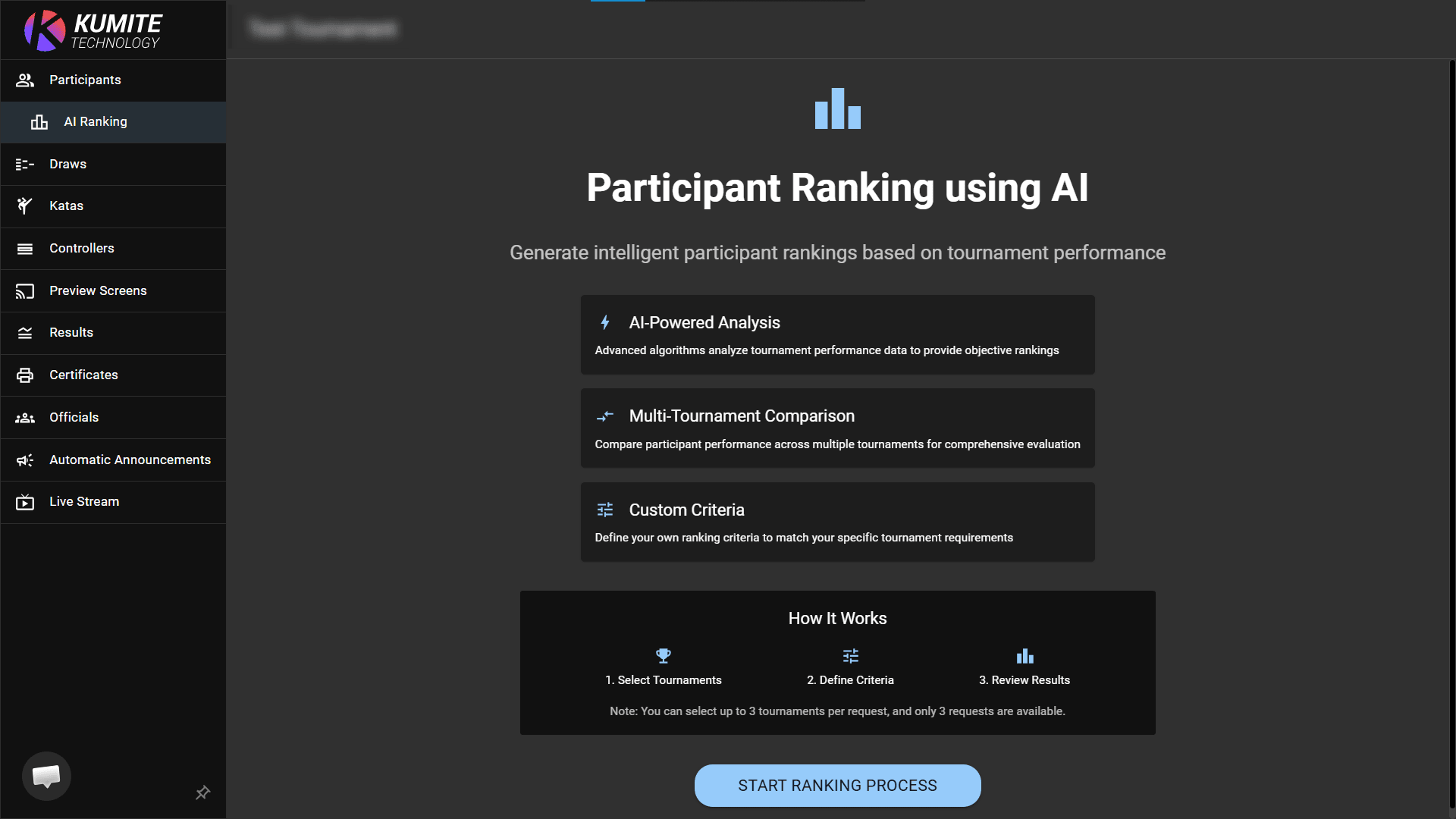Select the AI Ranking sidebar icon

pos(38,122)
